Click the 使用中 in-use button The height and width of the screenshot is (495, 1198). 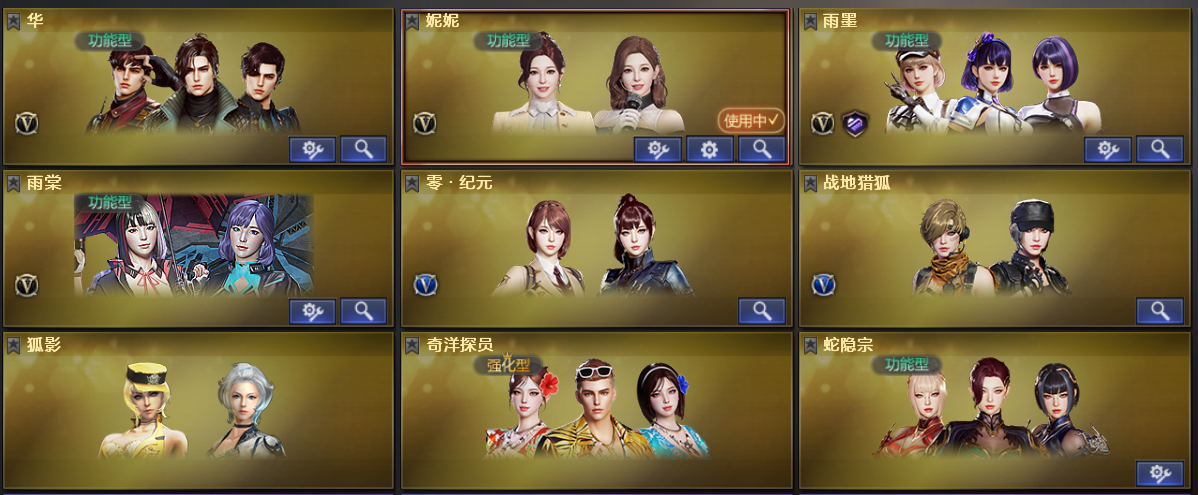coord(751,120)
